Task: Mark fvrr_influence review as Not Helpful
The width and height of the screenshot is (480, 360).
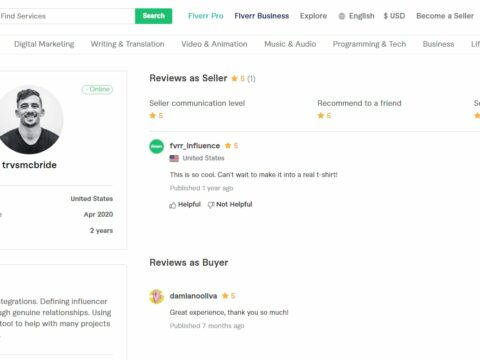Action: pos(230,204)
